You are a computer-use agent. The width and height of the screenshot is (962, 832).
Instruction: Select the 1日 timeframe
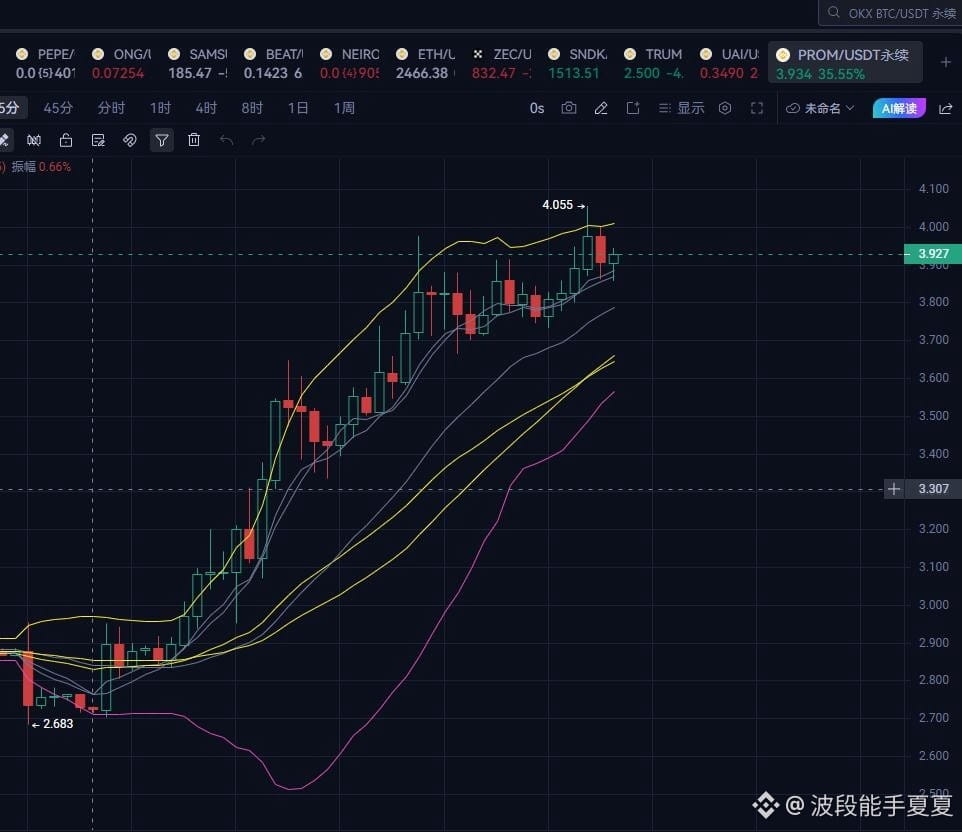(x=298, y=108)
